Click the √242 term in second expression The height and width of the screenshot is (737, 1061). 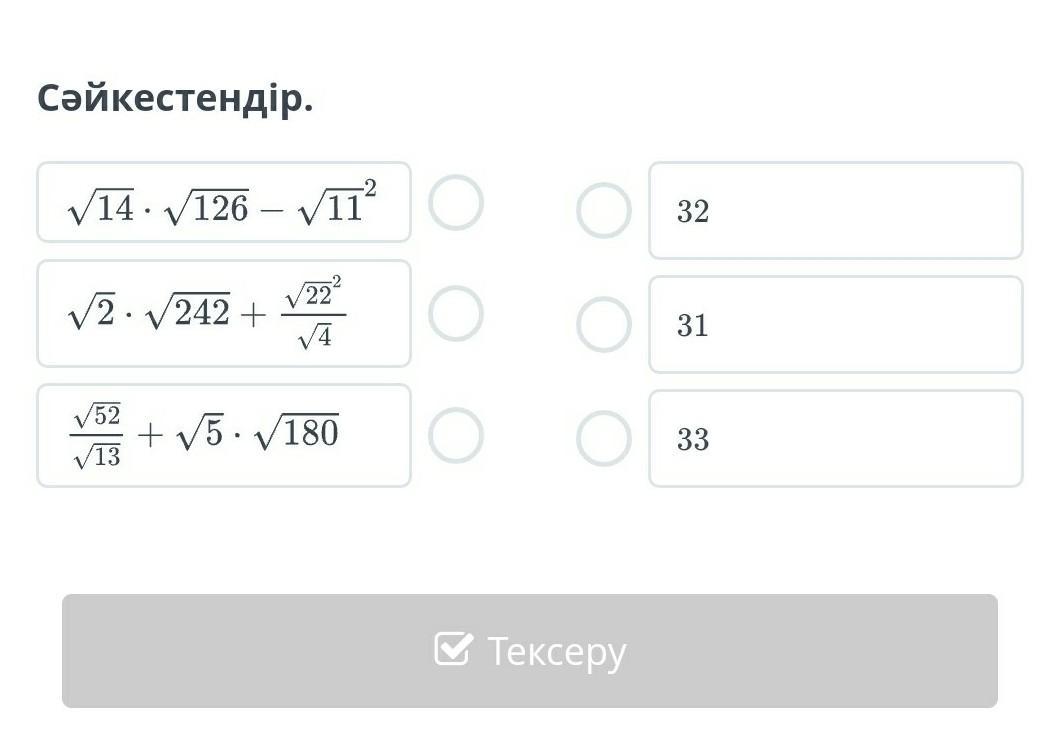tap(188, 313)
